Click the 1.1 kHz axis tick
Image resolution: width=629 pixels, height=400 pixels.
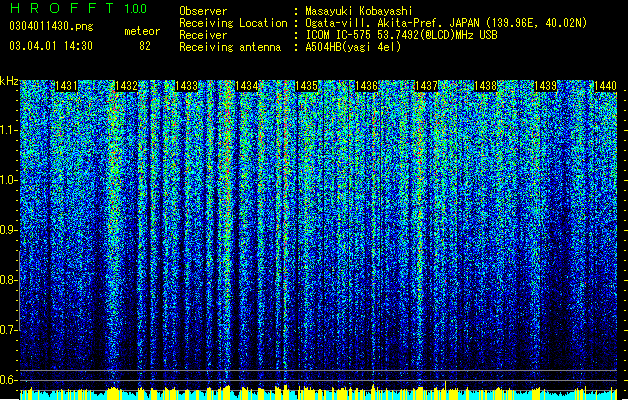(x=9, y=130)
